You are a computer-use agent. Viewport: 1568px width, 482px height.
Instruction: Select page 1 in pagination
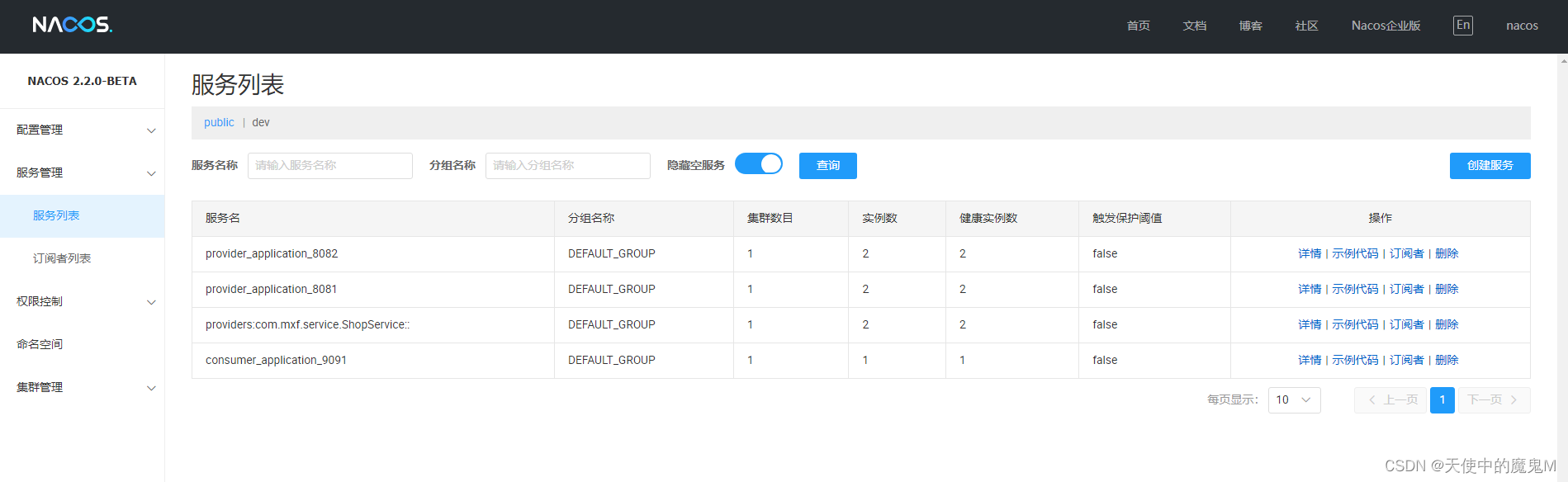point(1442,400)
